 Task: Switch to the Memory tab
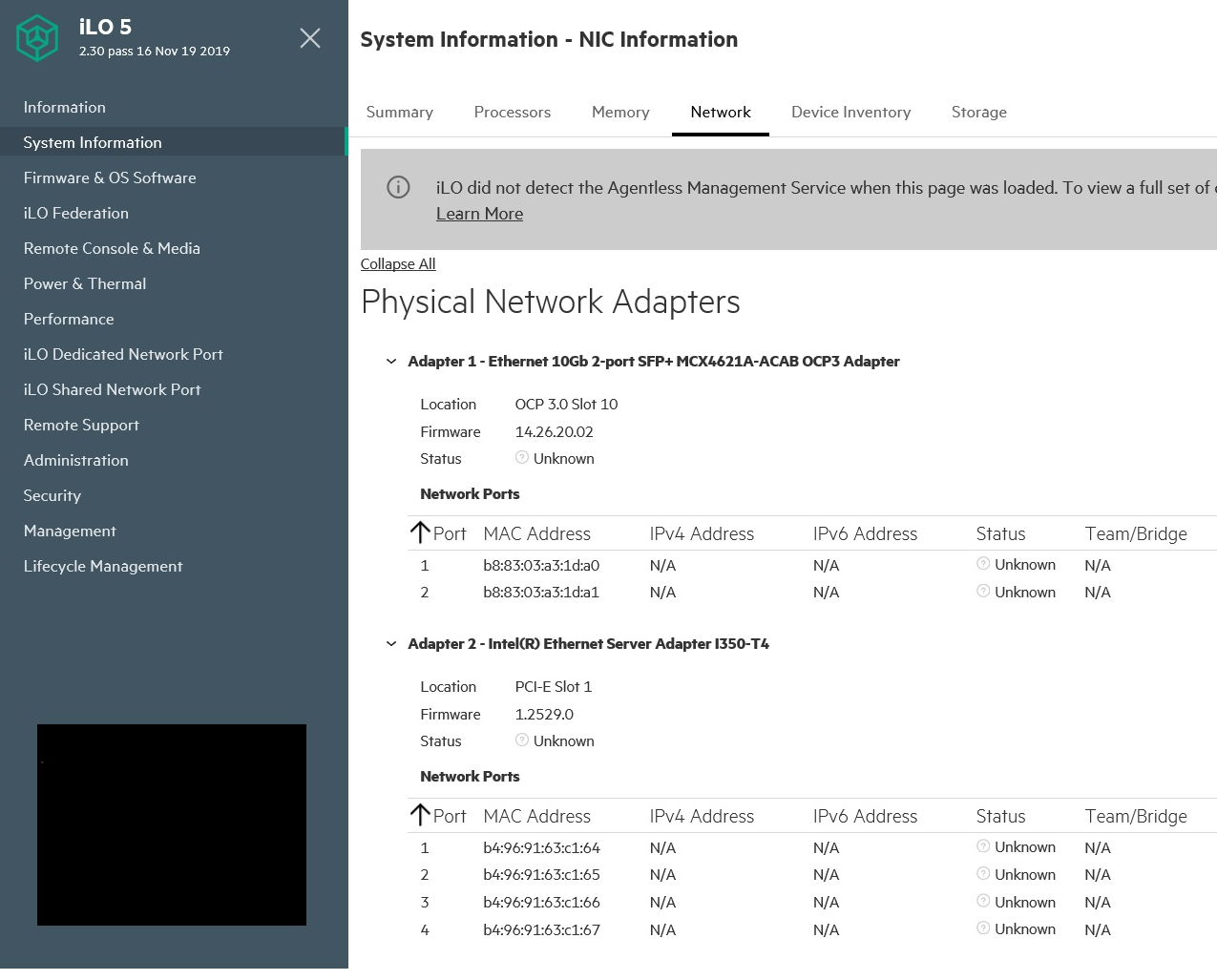click(x=620, y=112)
